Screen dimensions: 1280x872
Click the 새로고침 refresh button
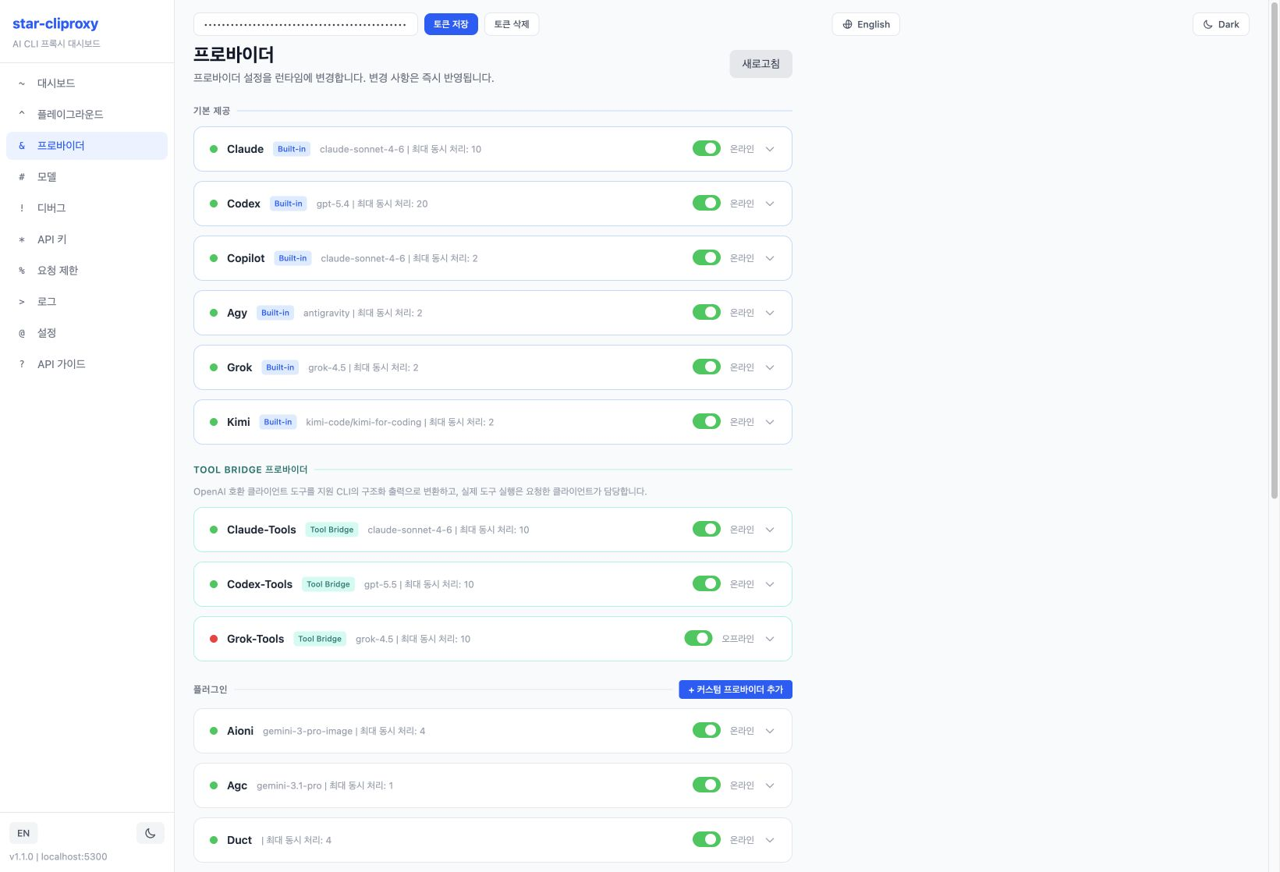(761, 64)
